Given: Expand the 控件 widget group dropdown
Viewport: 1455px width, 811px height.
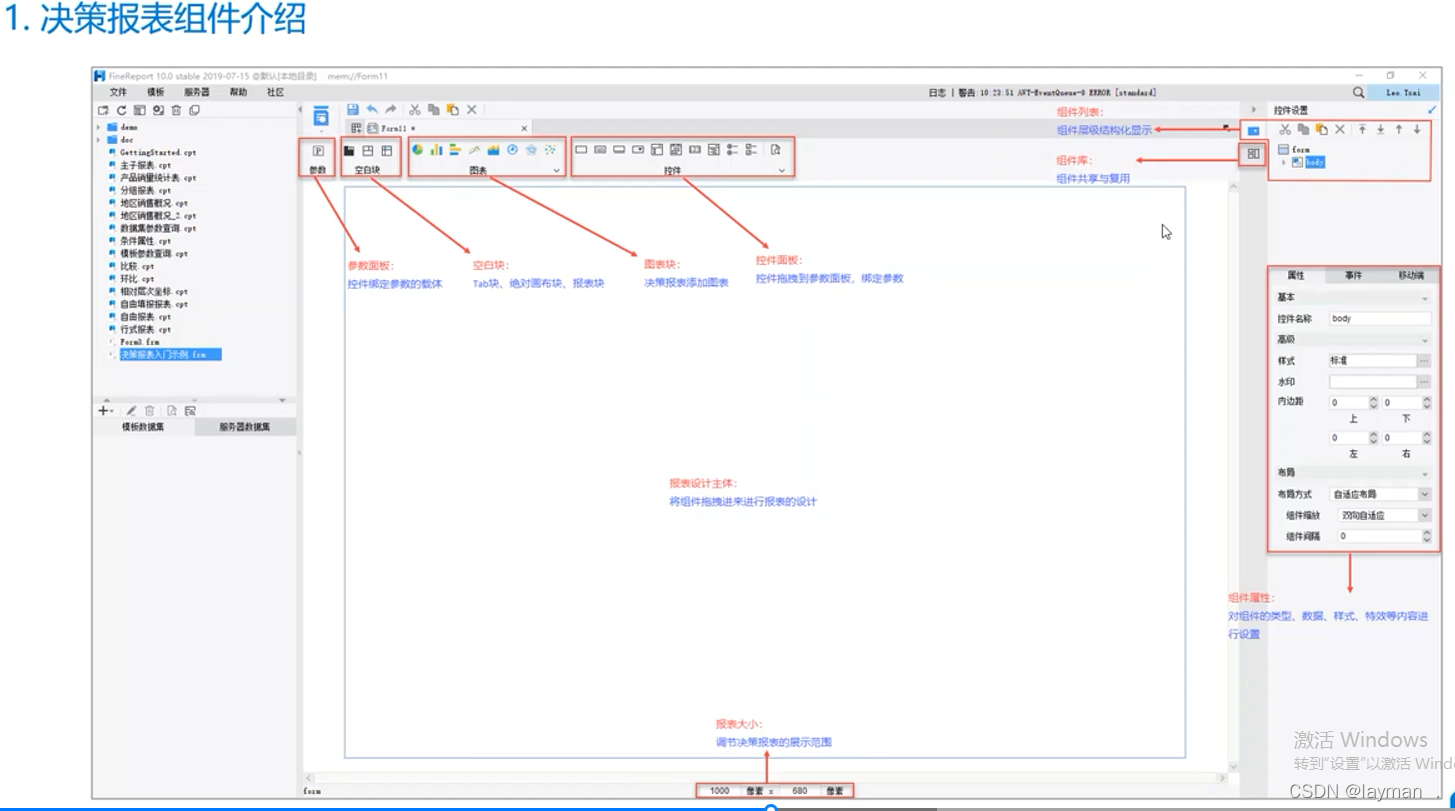Looking at the screenshot, I should click(782, 171).
